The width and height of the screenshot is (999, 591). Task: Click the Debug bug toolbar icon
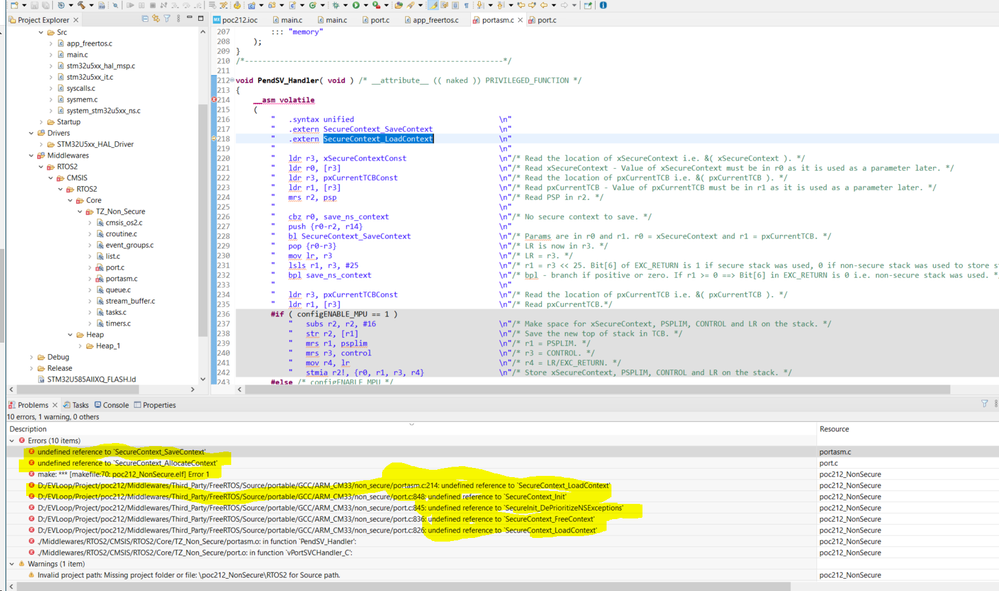335,5
